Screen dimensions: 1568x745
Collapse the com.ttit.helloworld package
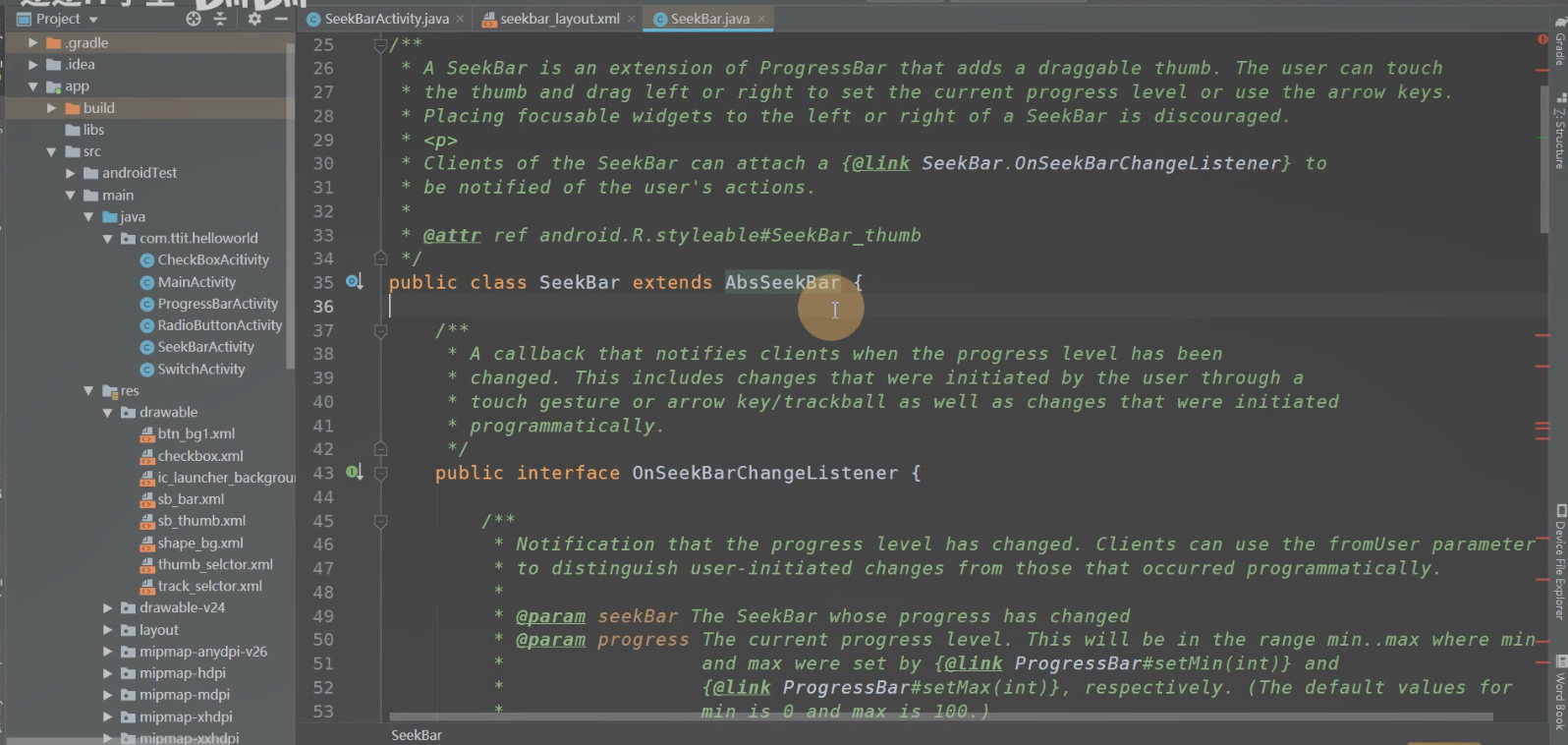pyautogui.click(x=107, y=239)
